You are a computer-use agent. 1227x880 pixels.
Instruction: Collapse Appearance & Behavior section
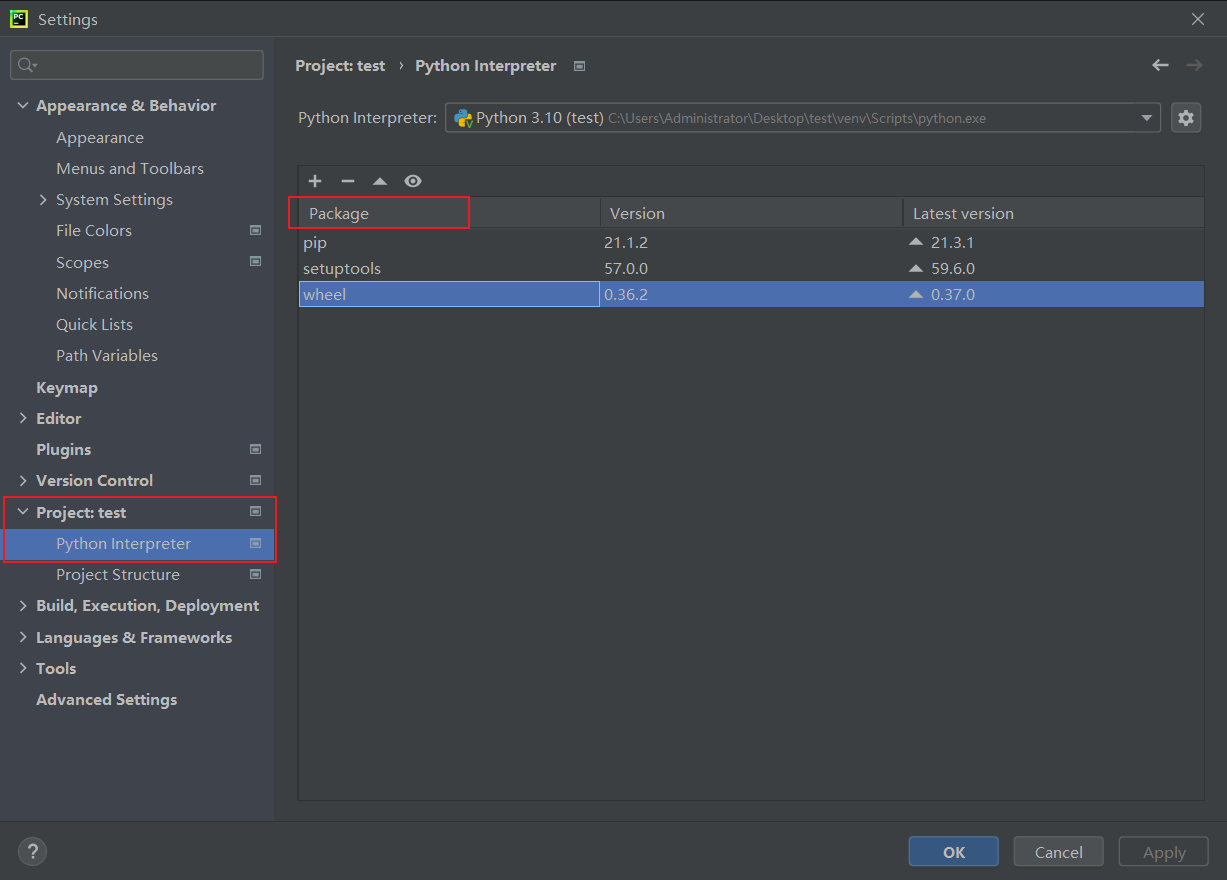pyautogui.click(x=23, y=105)
